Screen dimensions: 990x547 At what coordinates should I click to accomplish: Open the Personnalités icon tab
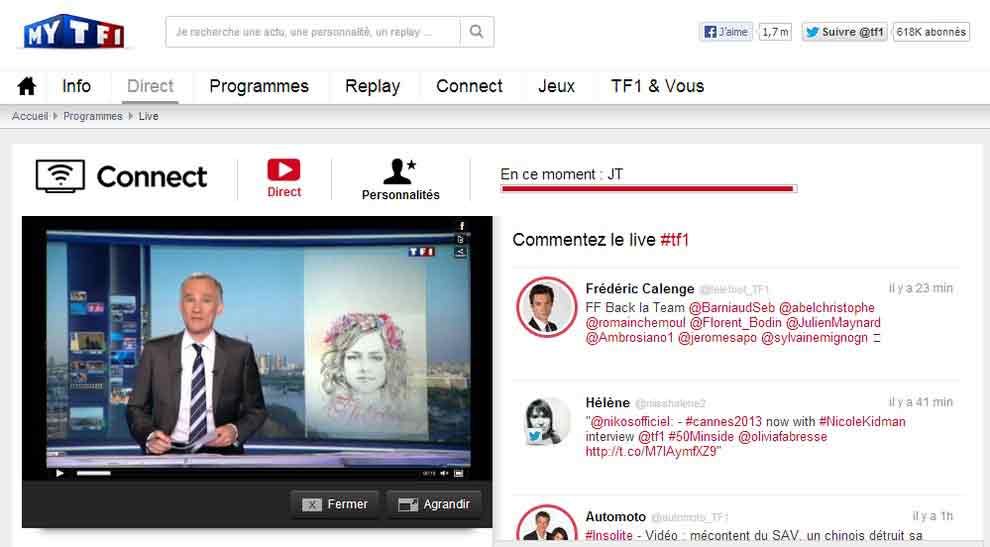point(400,179)
